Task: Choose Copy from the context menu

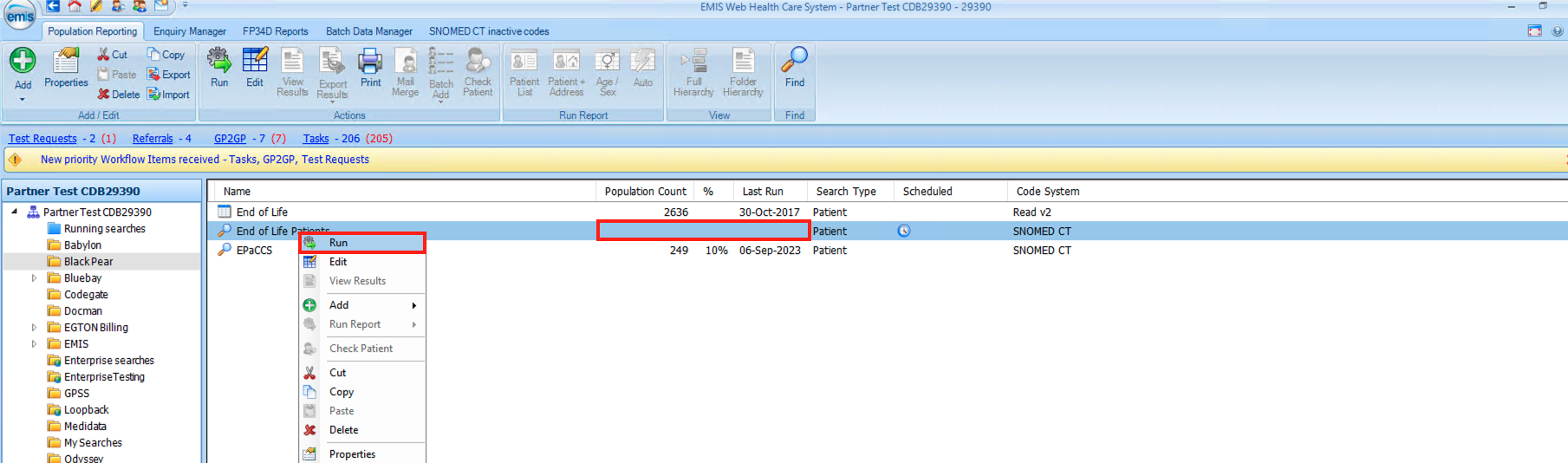Action: coord(362,392)
